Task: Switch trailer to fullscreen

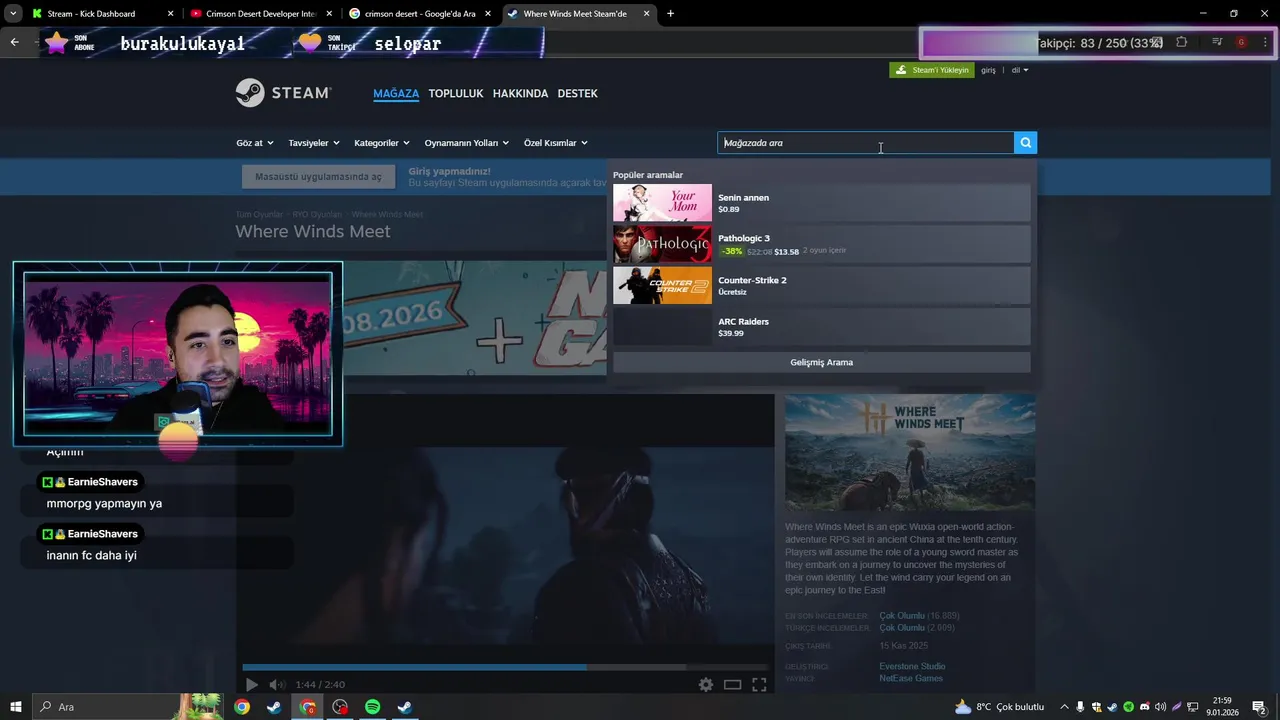Action: pyautogui.click(x=759, y=685)
